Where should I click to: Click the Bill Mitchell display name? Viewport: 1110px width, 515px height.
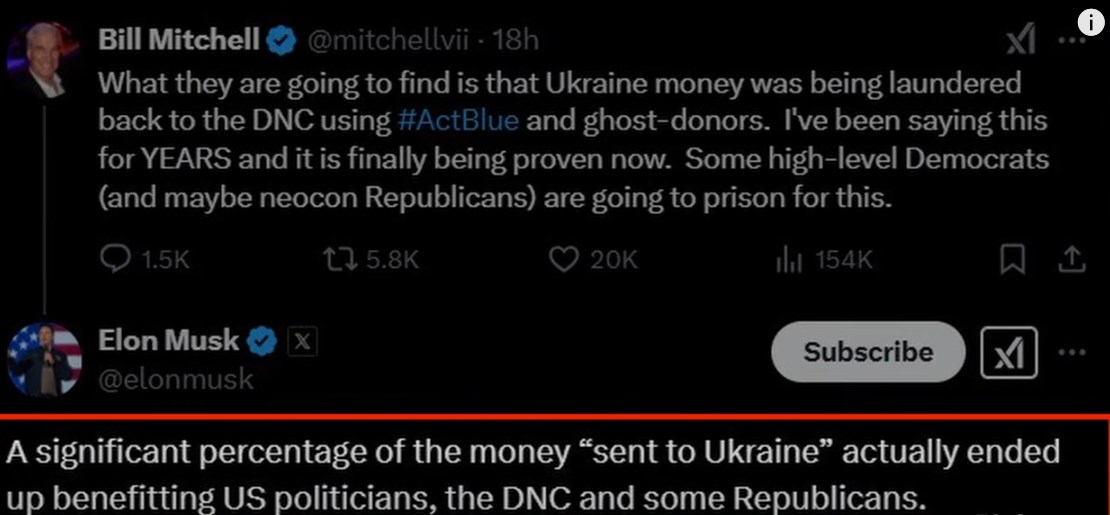point(180,39)
